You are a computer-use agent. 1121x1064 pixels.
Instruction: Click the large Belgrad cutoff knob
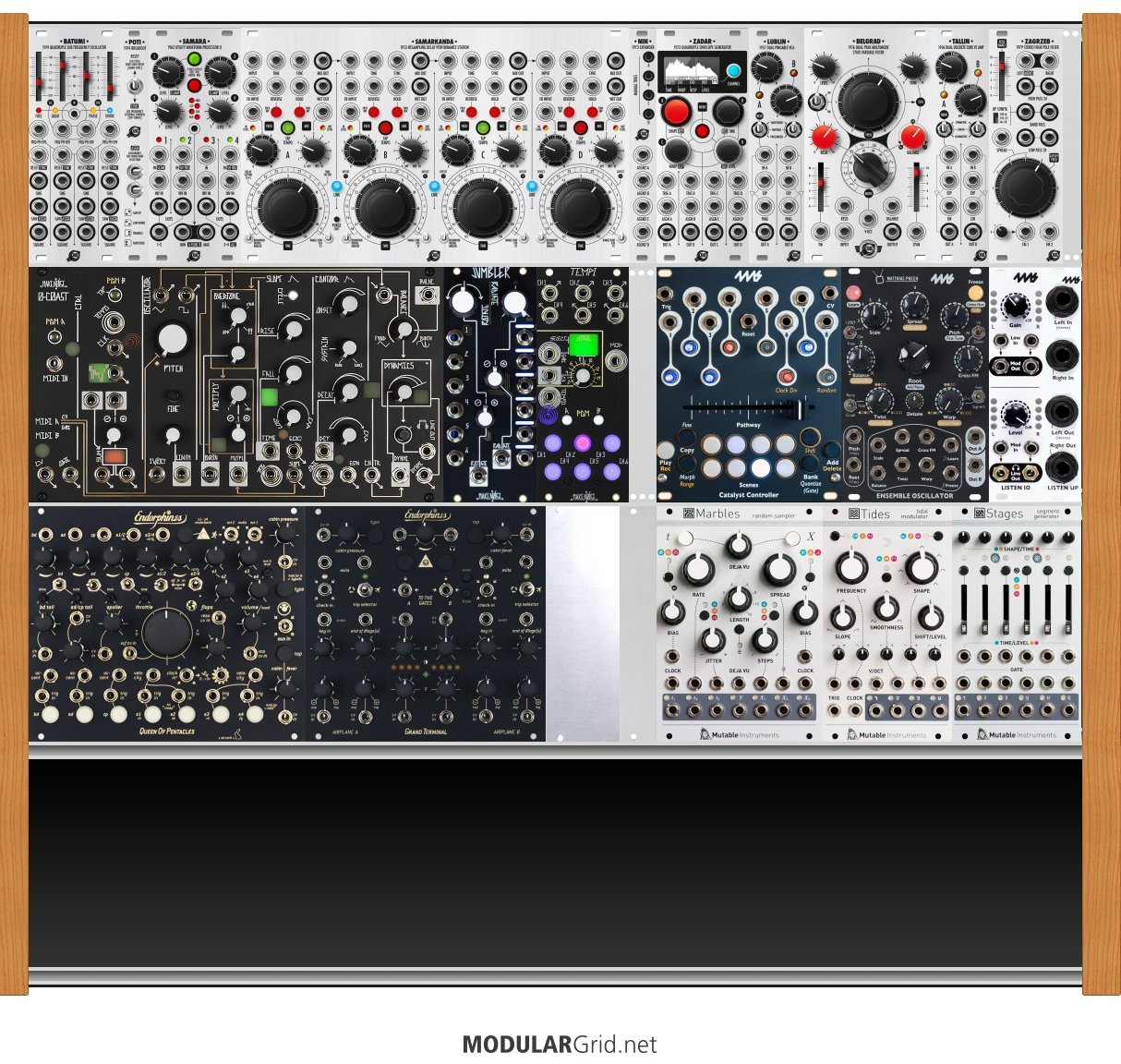[x=868, y=100]
